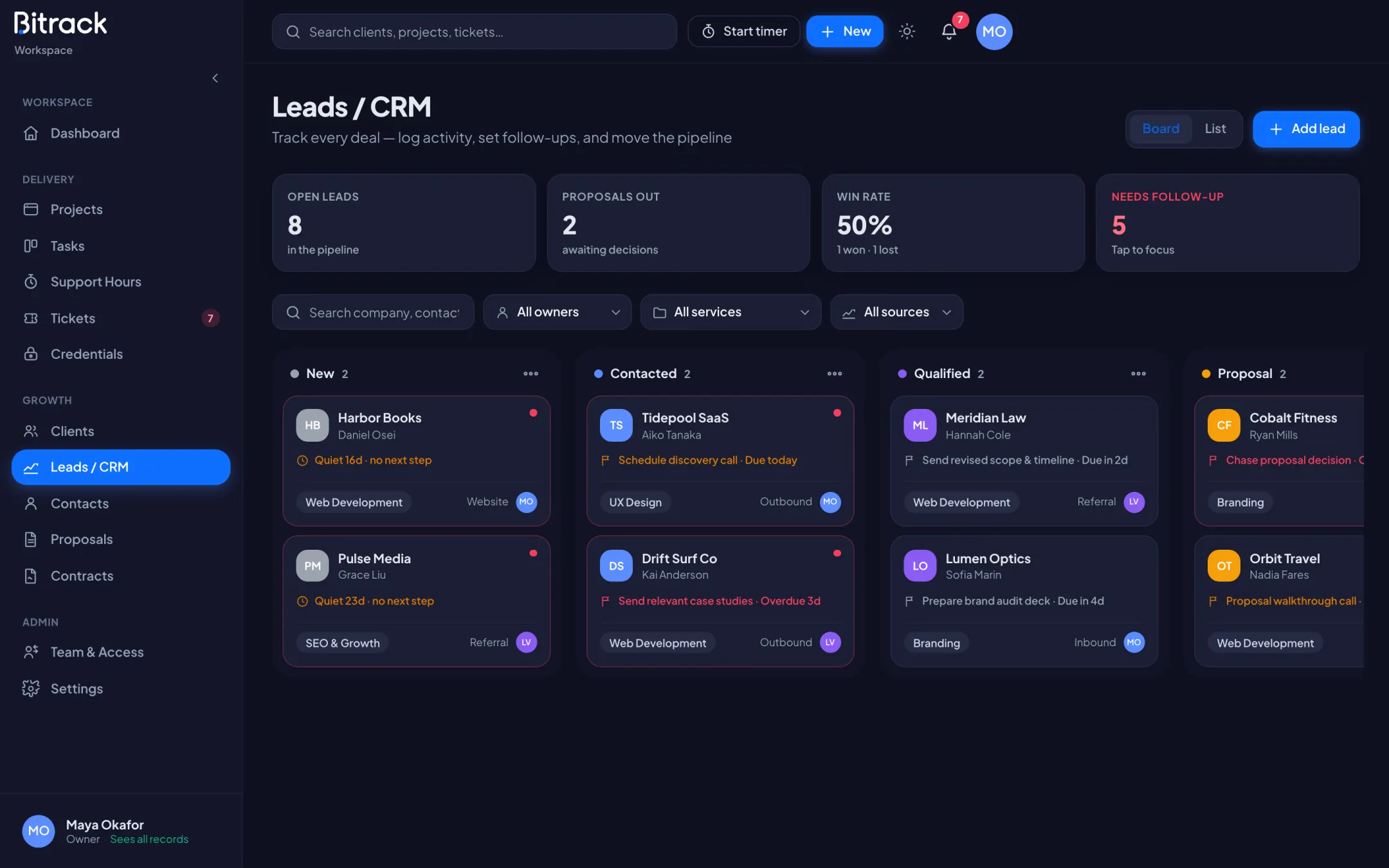Click the DS avatar on Drift Surf Co

click(616, 566)
